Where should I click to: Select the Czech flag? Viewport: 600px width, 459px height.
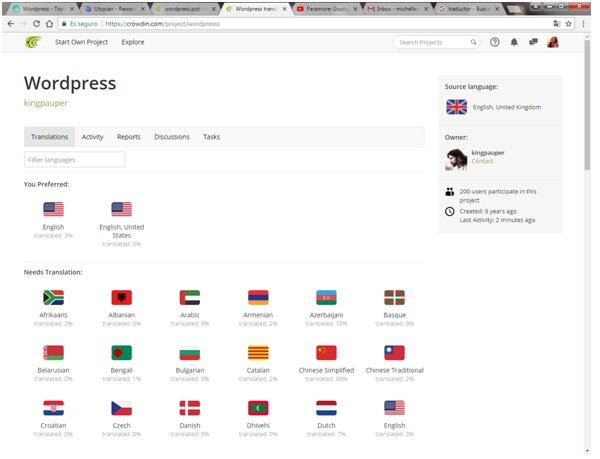coord(122,408)
